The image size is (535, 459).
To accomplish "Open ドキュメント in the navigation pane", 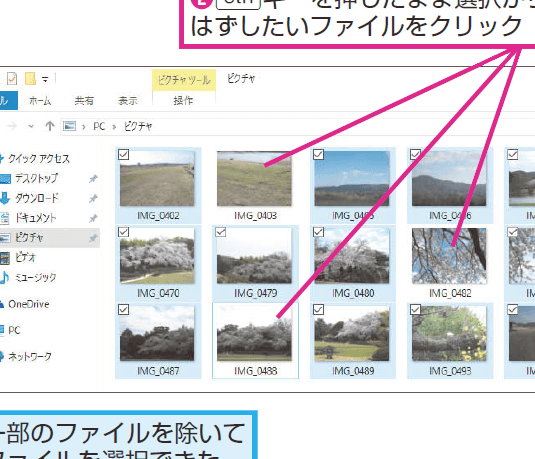I will 35,218.
